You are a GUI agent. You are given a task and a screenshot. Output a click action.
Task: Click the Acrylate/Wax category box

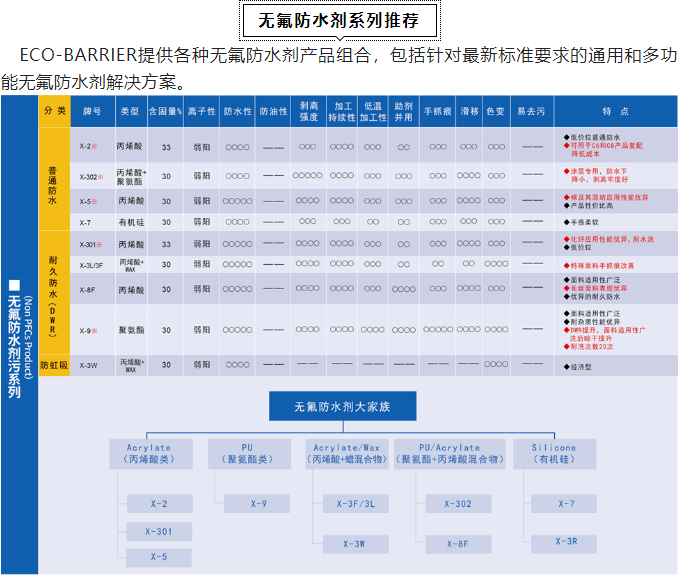pyautogui.click(x=345, y=455)
